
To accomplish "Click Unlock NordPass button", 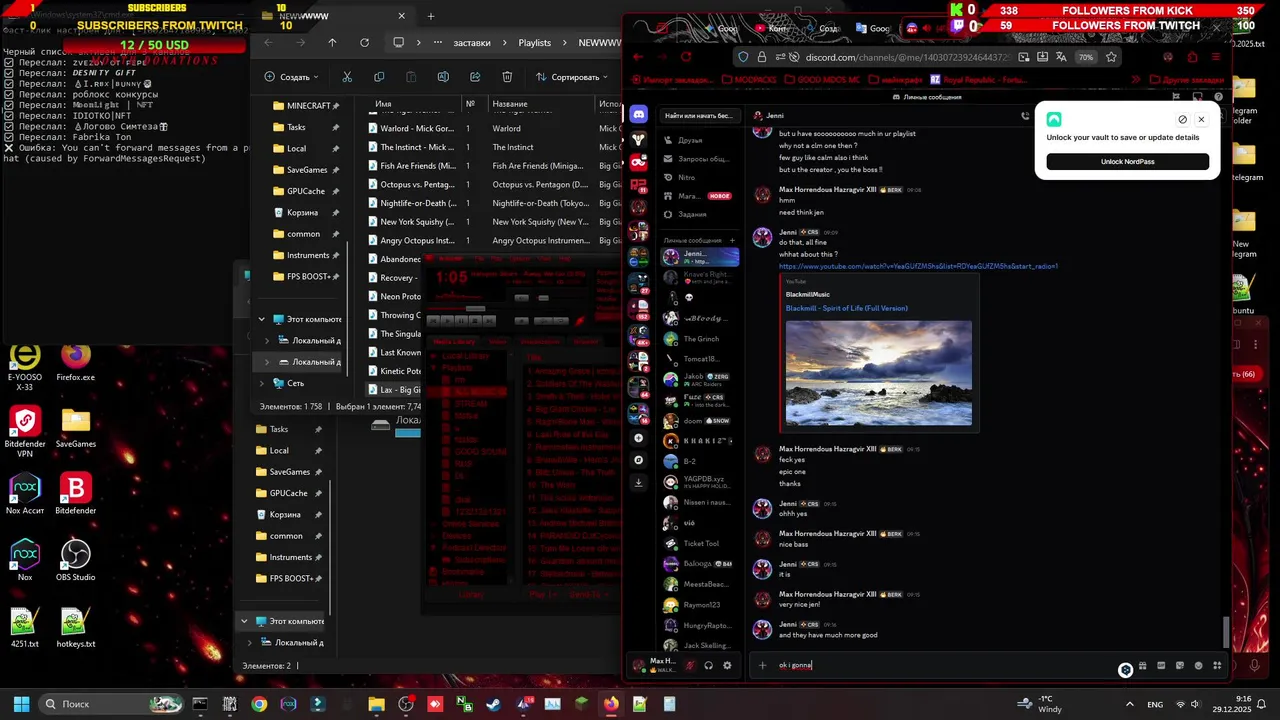I will tap(1127, 162).
